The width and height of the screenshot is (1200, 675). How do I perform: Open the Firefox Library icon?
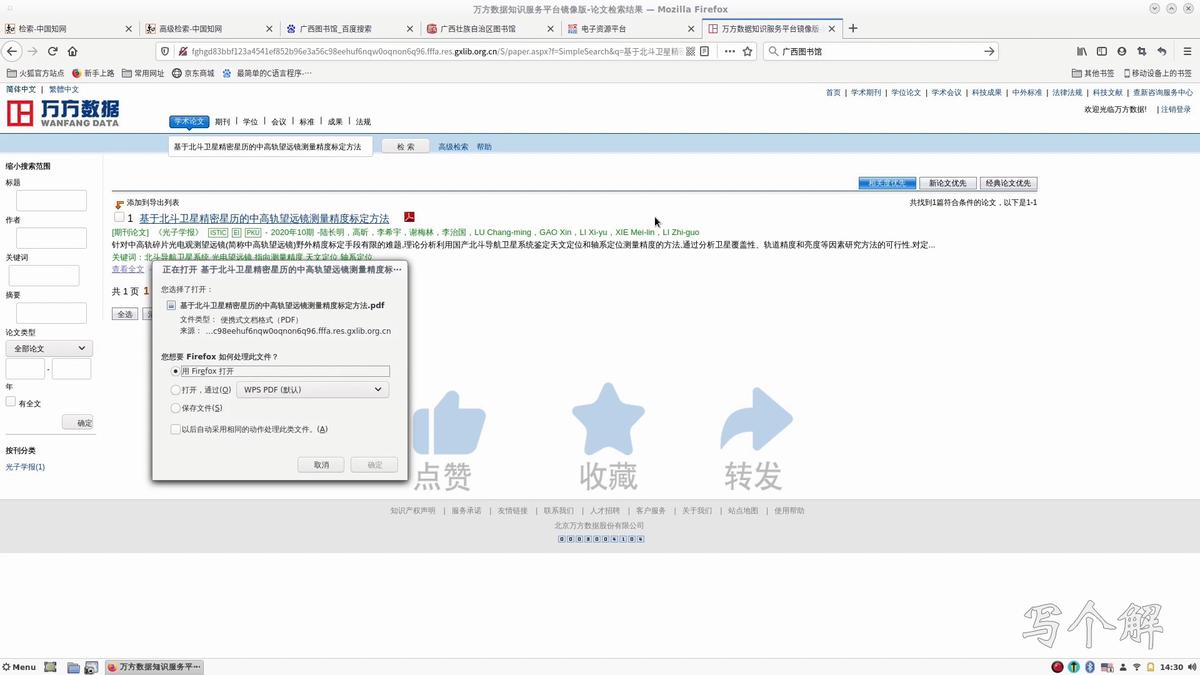1081,50
